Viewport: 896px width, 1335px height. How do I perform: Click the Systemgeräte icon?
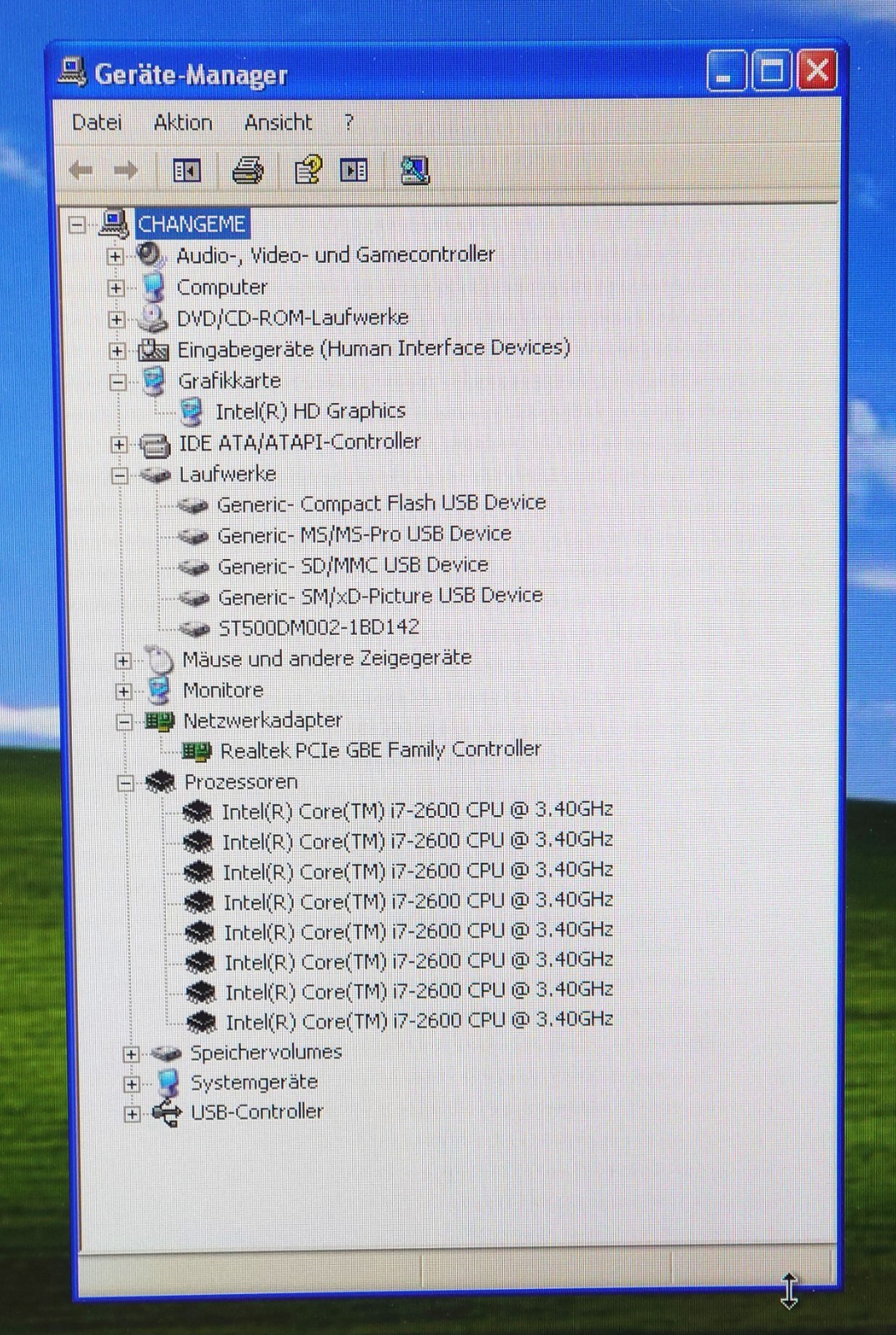click(x=167, y=1083)
